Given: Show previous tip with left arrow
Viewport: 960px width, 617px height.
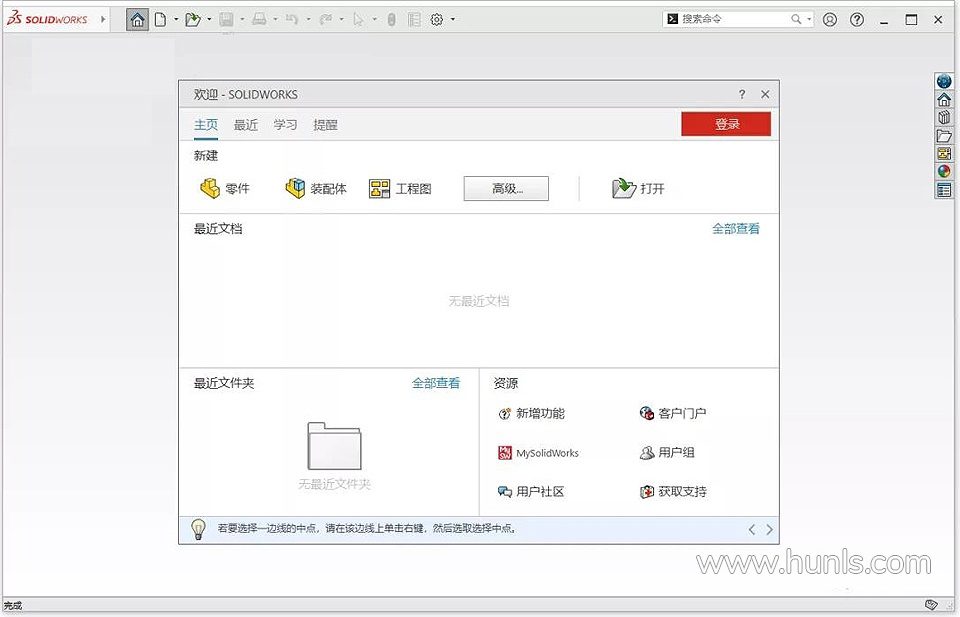Looking at the screenshot, I should coord(752,529).
